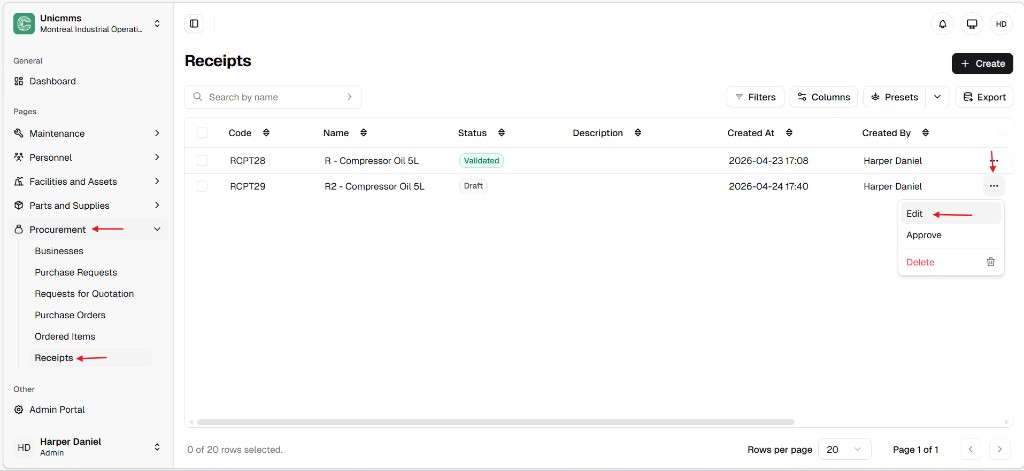Go to previous page arrow
This screenshot has width=1024, height=471.
pos(970,449)
